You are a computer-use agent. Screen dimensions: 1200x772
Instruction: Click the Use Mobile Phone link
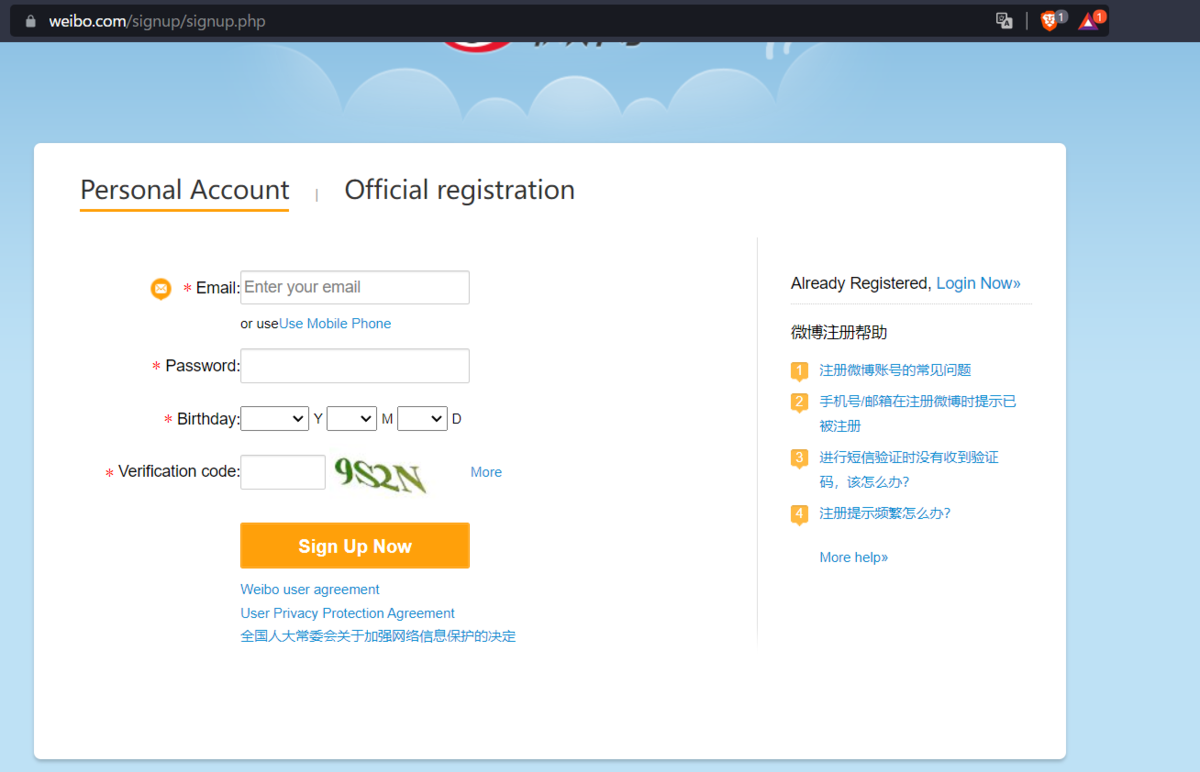(335, 324)
